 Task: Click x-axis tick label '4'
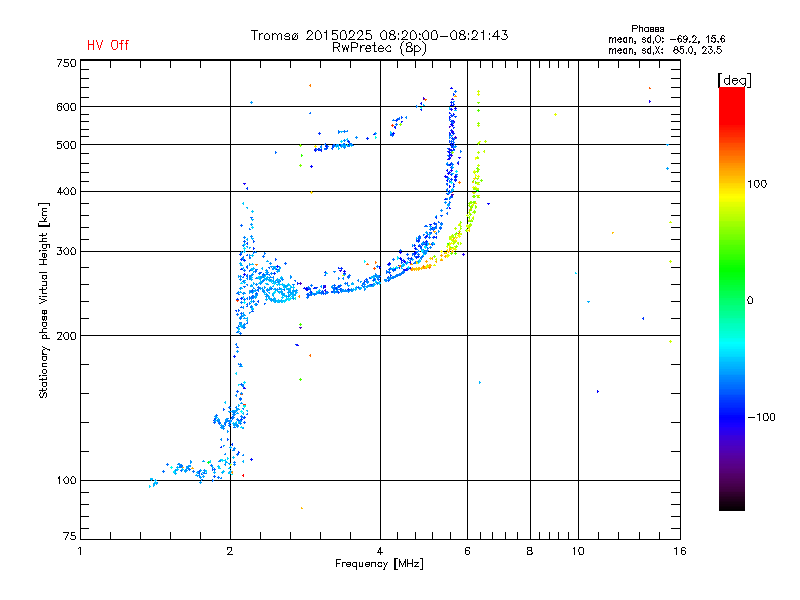(x=380, y=551)
